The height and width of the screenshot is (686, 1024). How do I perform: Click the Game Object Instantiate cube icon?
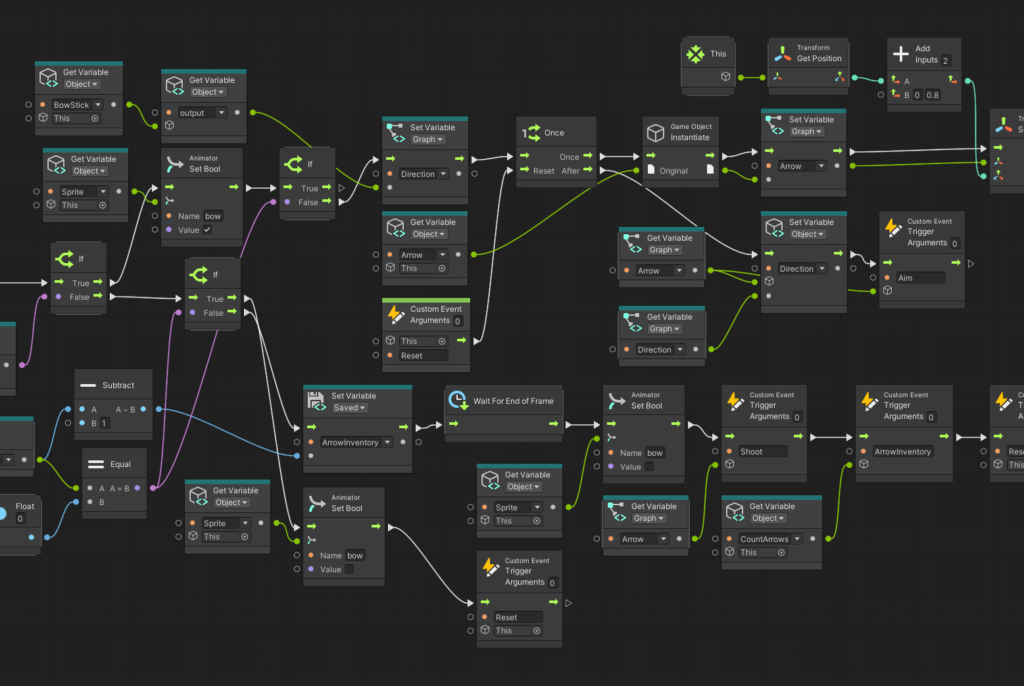656,133
